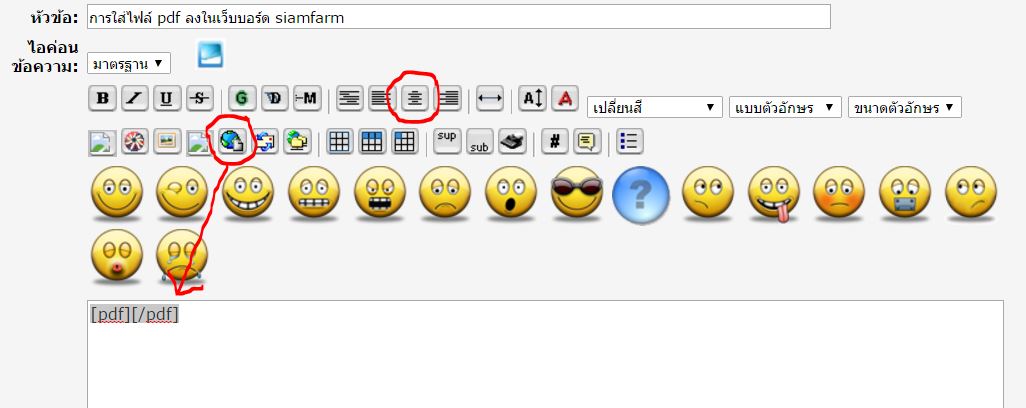
Task: Toggle bold text formatting button
Action: pos(103,98)
